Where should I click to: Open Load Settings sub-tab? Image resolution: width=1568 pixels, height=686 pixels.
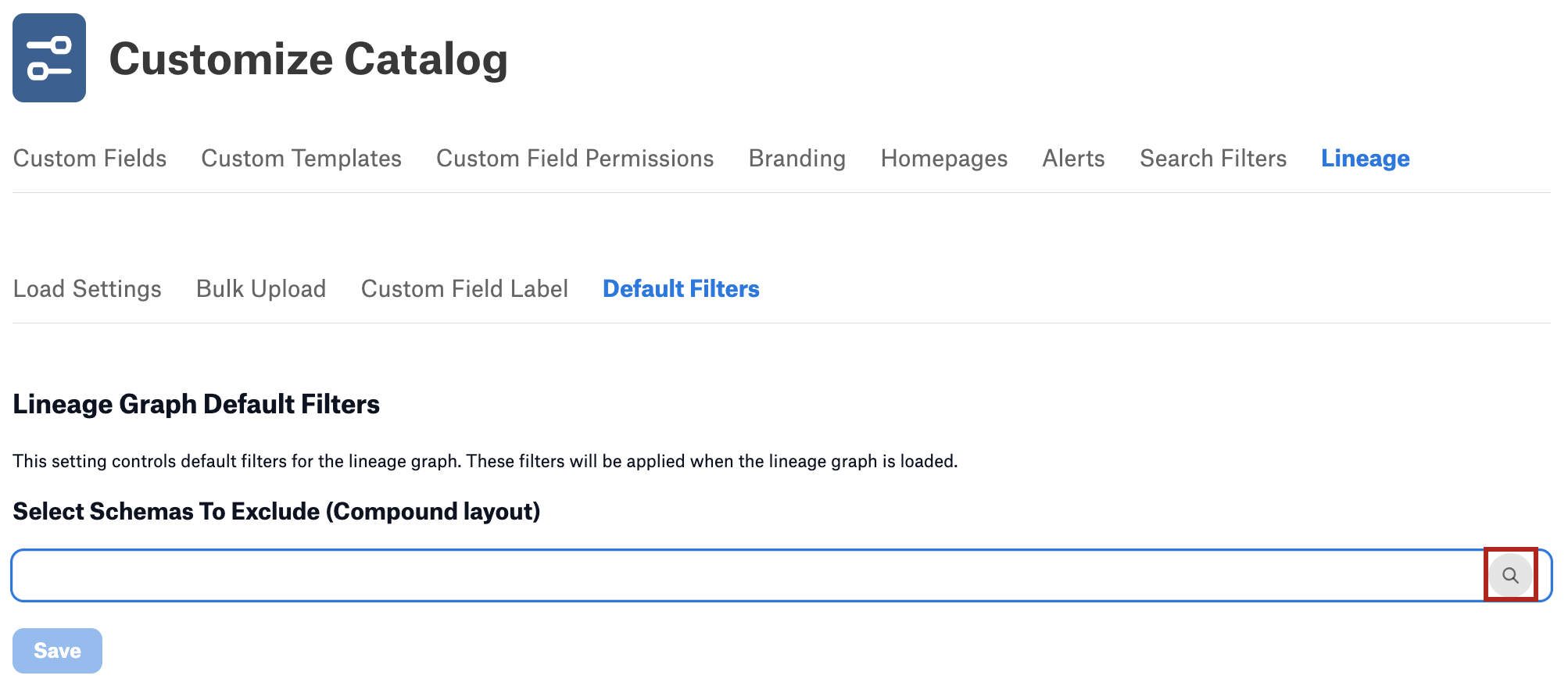(88, 289)
